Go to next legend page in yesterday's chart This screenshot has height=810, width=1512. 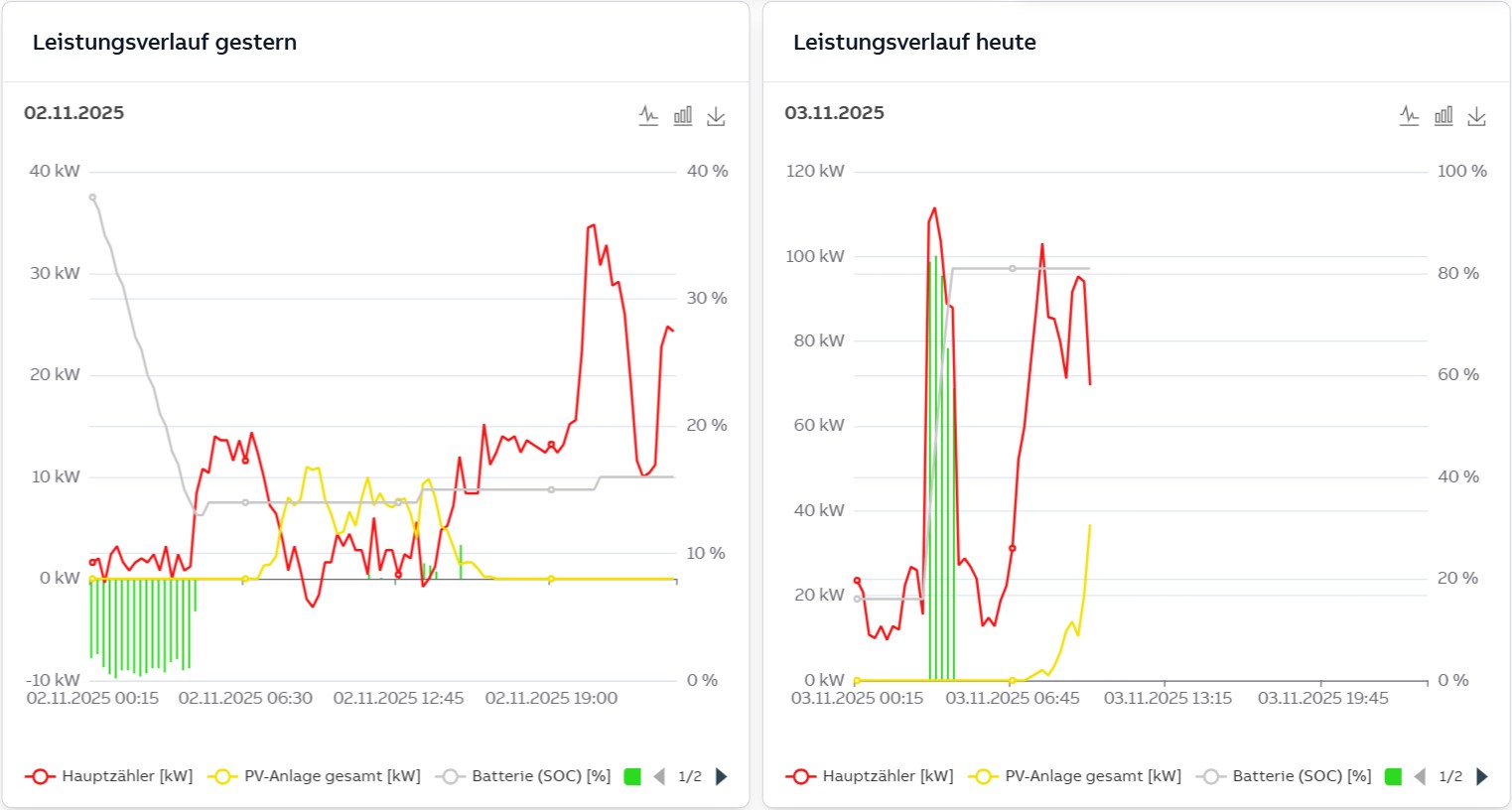pyautogui.click(x=722, y=776)
